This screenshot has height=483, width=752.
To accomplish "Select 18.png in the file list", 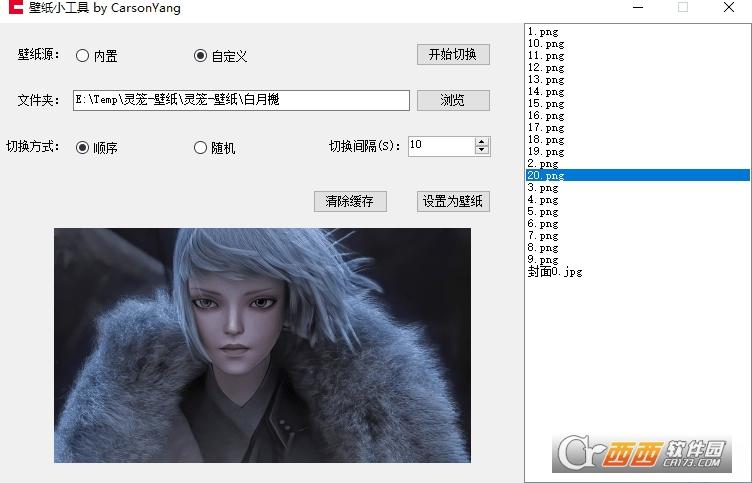I will [x=637, y=140].
